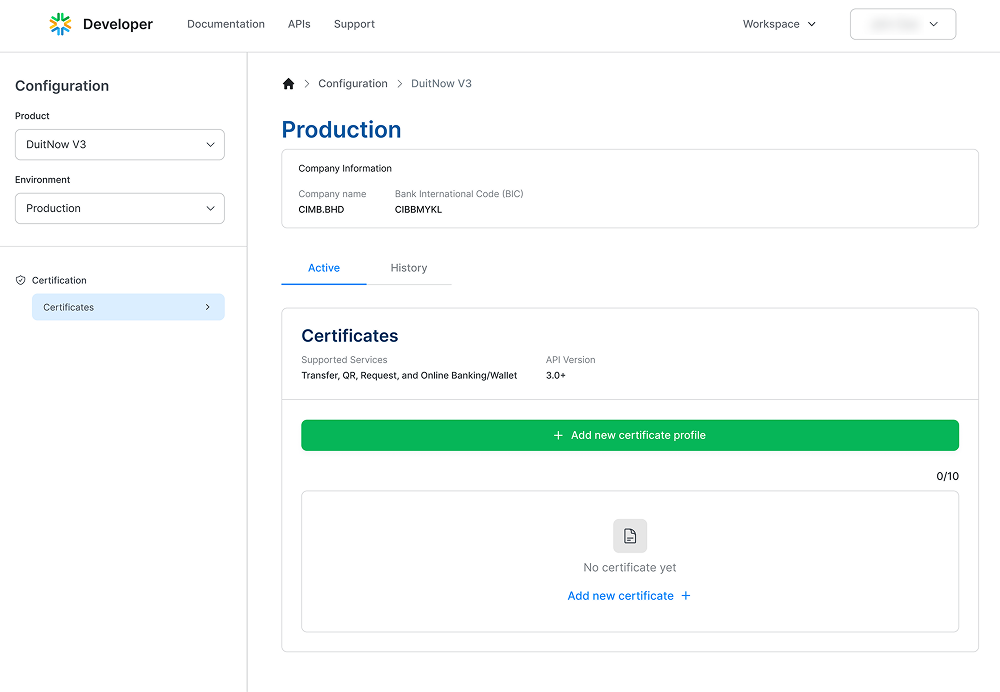Screen dimensions: 1000x692
Task: Switch to the History tab
Action: tap(409, 268)
